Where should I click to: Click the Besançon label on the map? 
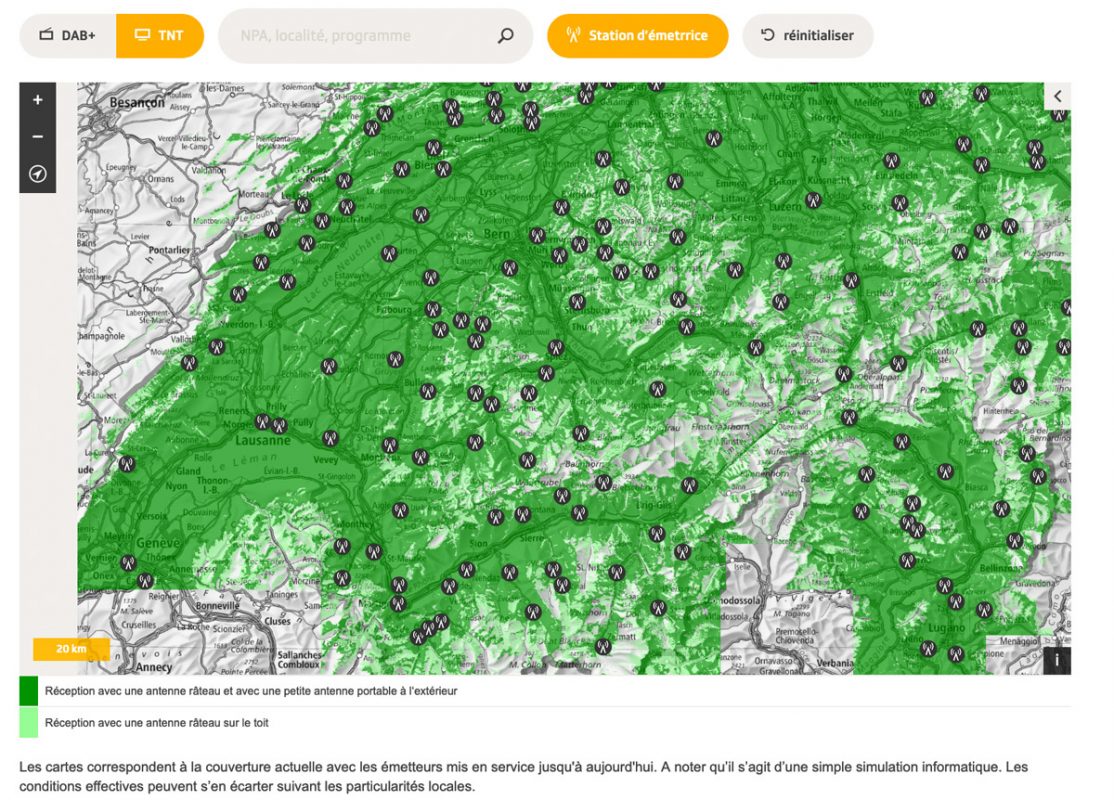(x=137, y=103)
